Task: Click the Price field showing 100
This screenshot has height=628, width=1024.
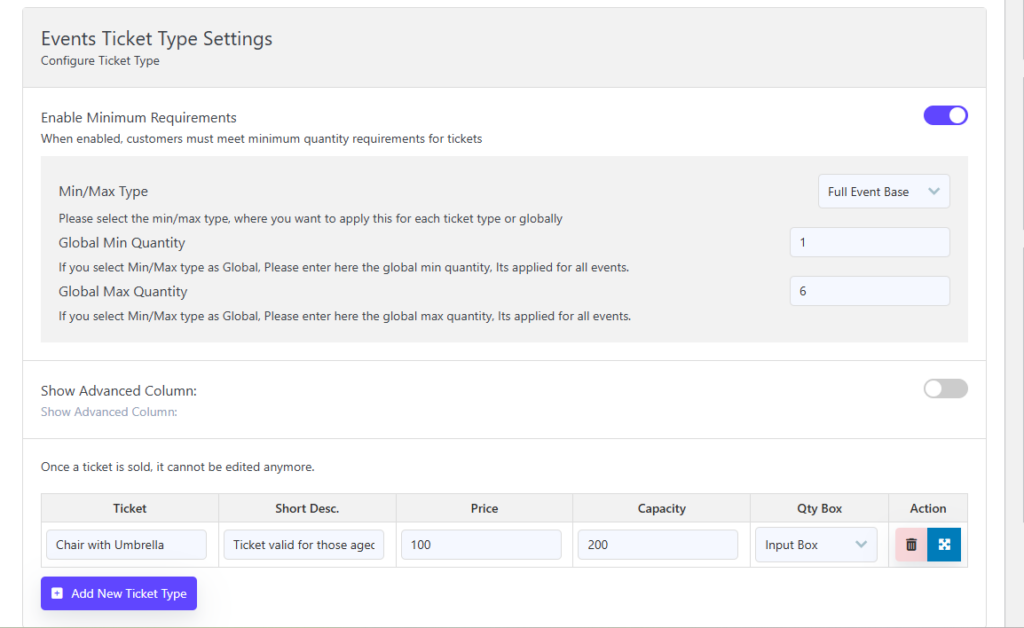Action: pyautogui.click(x=481, y=544)
